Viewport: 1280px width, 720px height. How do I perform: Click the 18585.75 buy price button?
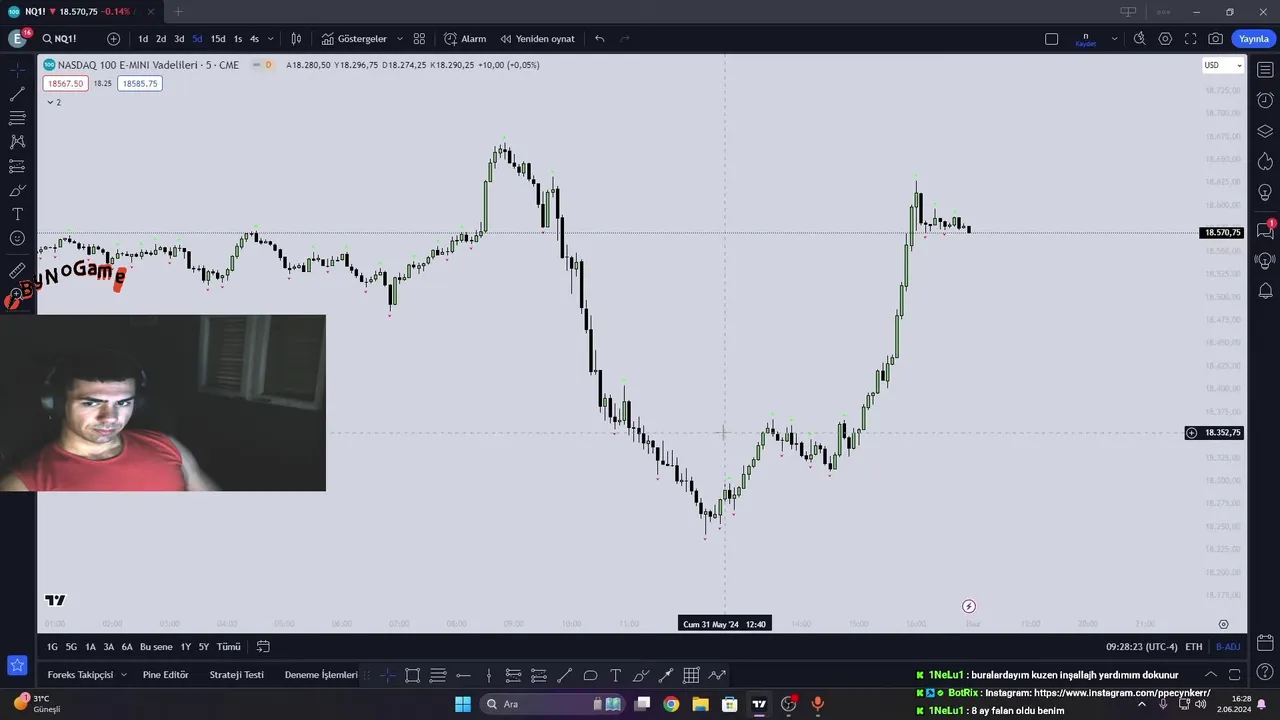tap(140, 83)
